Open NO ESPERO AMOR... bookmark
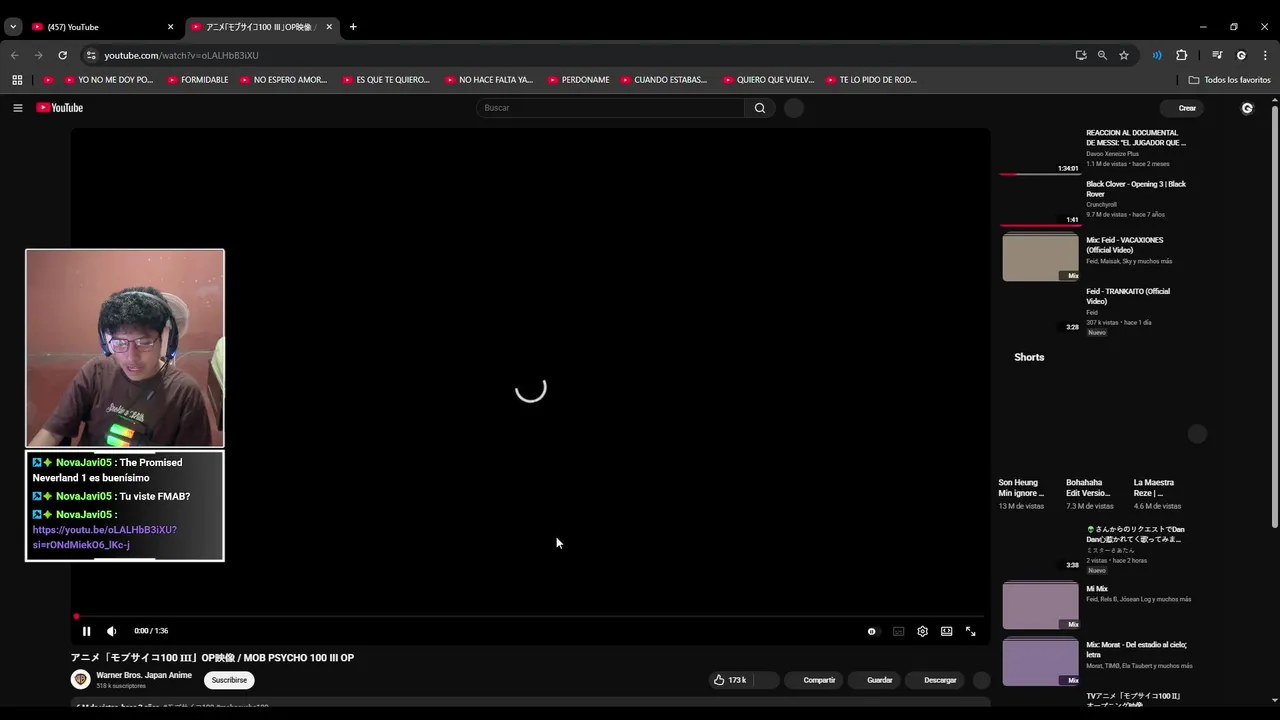The width and height of the screenshot is (1280, 720). click(283, 80)
